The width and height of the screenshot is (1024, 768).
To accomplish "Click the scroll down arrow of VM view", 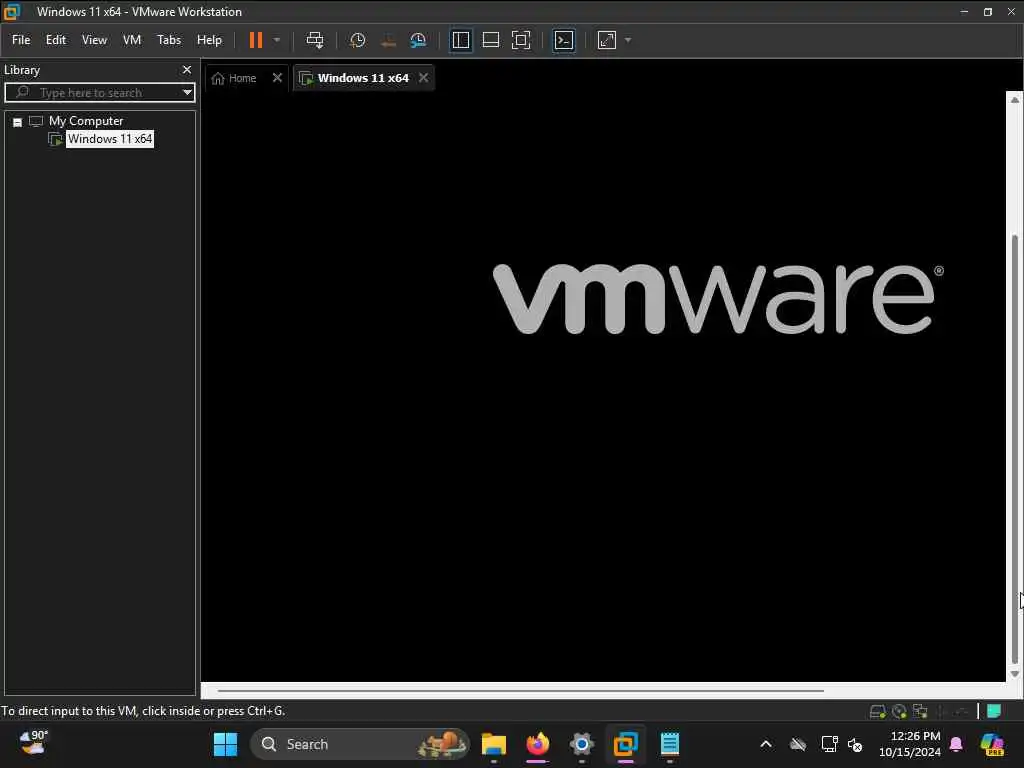I will (x=1014, y=673).
